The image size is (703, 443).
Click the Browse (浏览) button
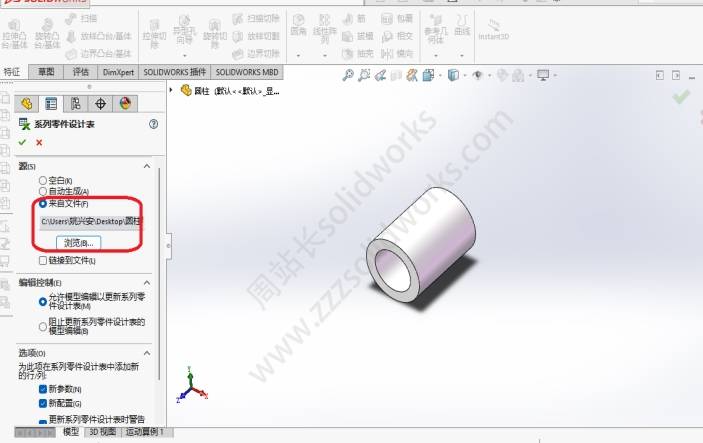78,243
